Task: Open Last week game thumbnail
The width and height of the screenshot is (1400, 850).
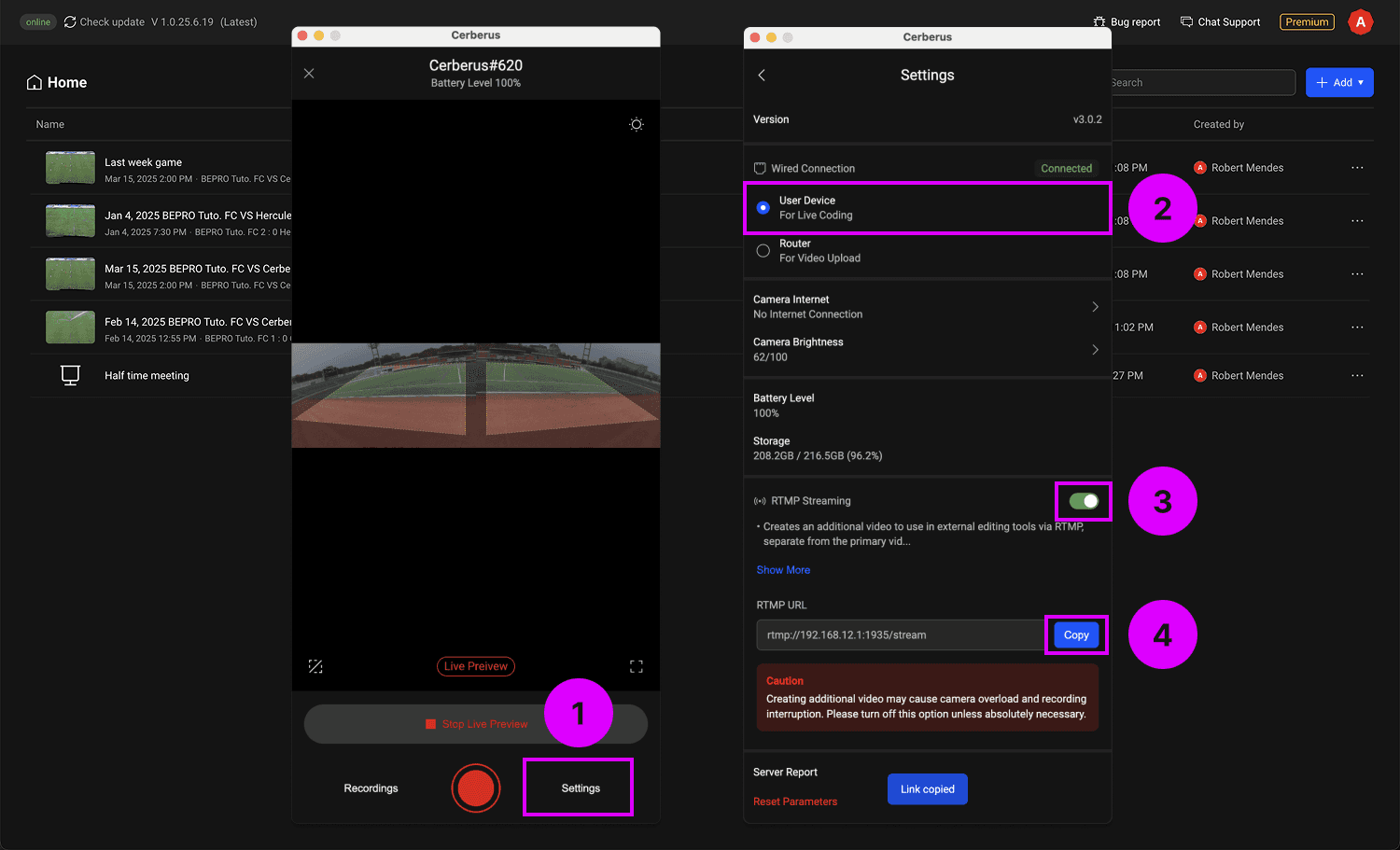Action: (70, 168)
